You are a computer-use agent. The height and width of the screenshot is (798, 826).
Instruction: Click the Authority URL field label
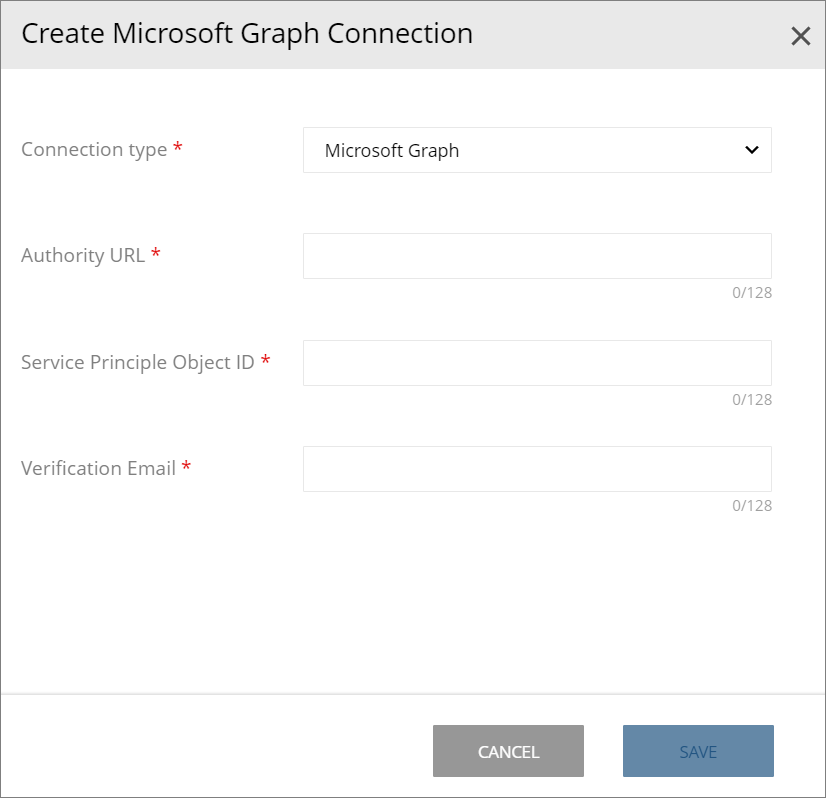click(81, 255)
